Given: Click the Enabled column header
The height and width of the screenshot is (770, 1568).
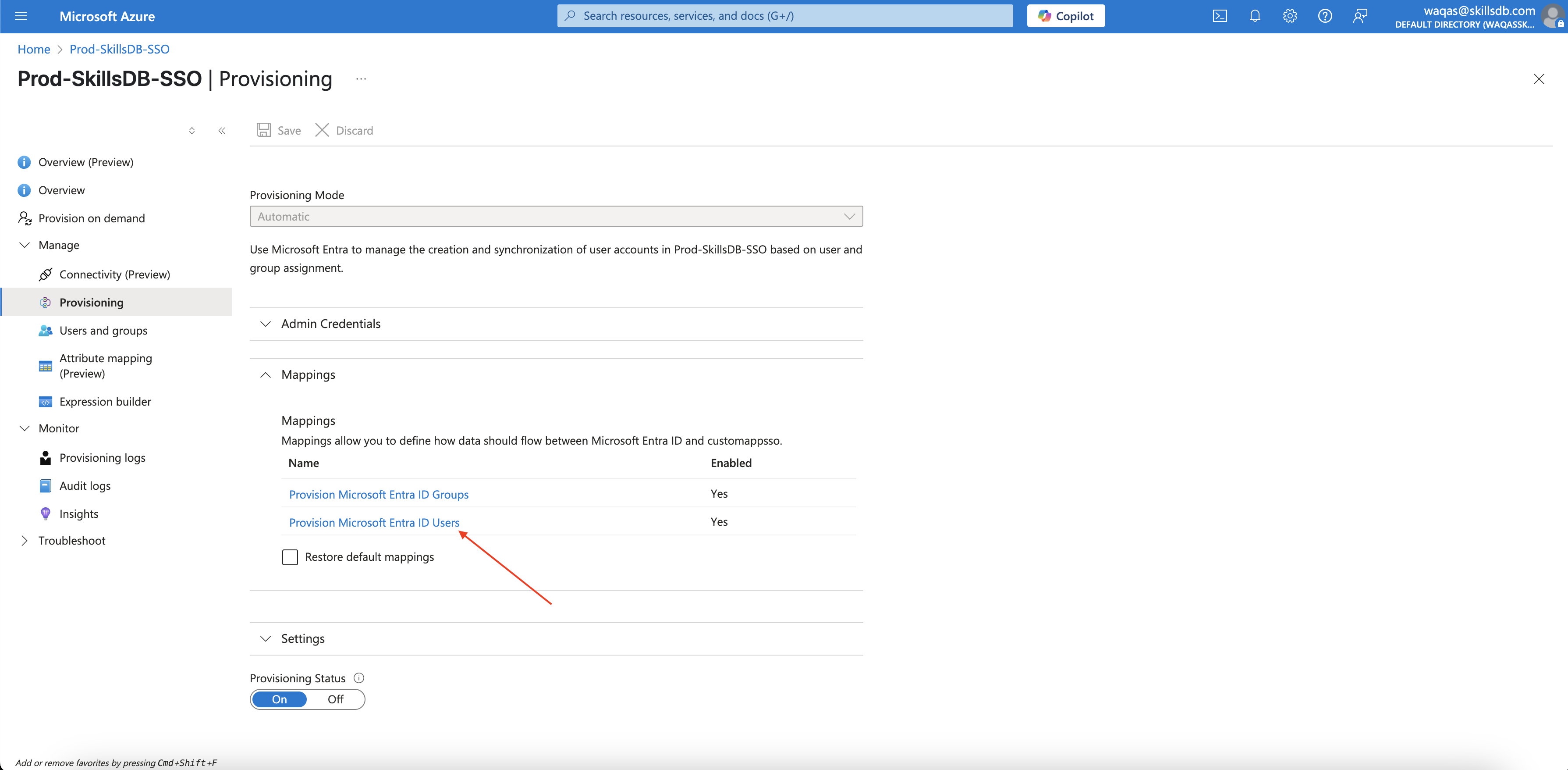Looking at the screenshot, I should click(731, 462).
